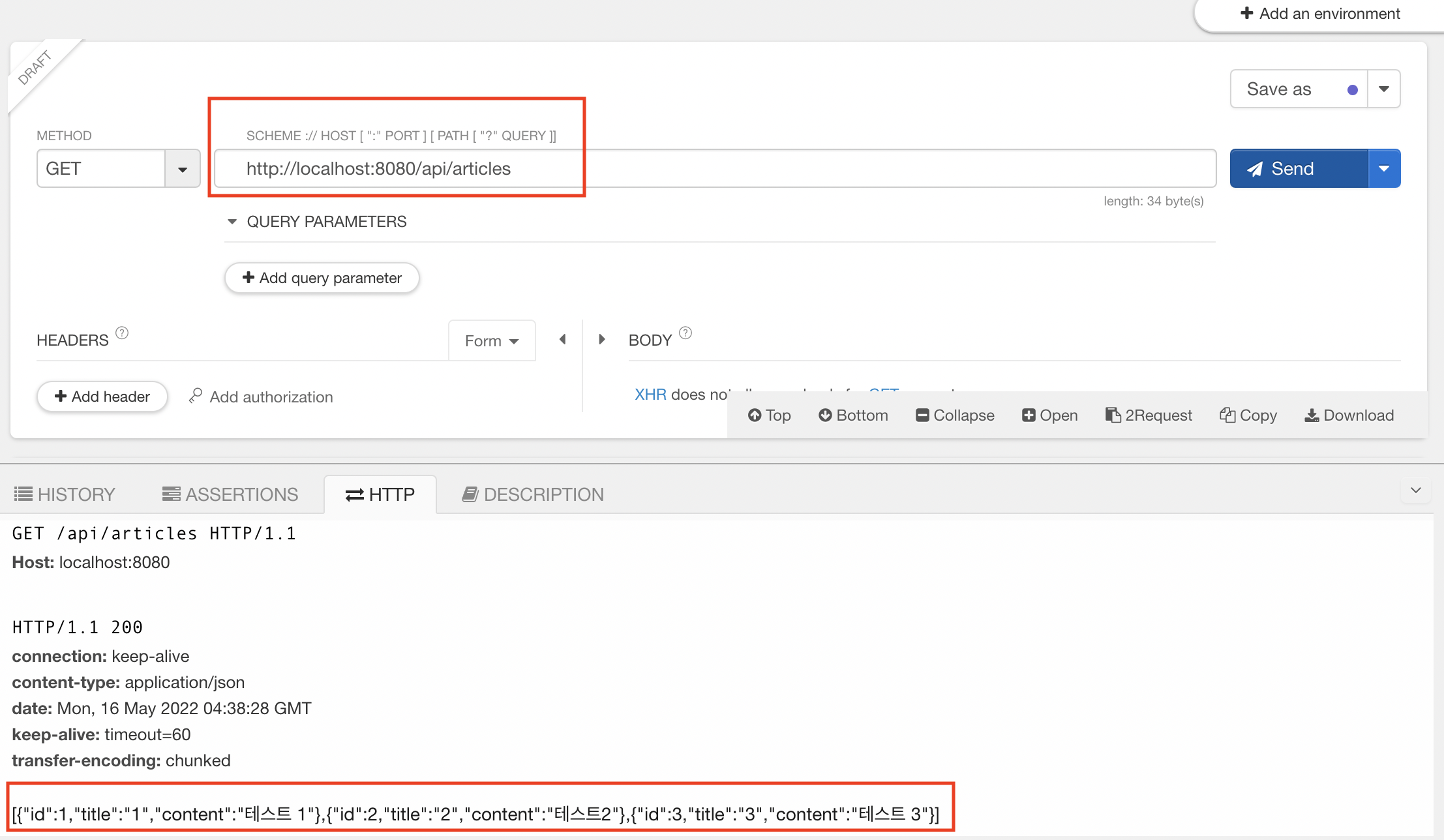The height and width of the screenshot is (840, 1444).
Task: Click the left collapse arrow beside headers
Action: click(x=563, y=339)
